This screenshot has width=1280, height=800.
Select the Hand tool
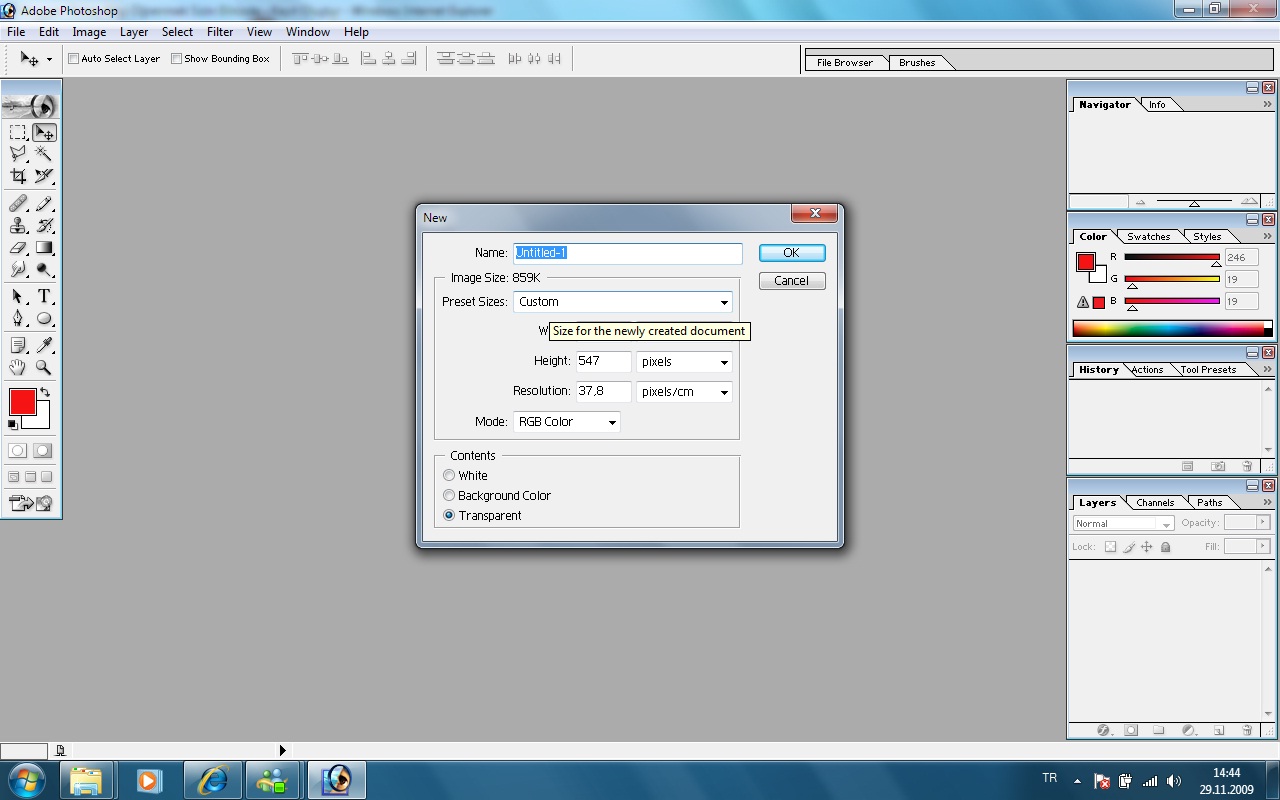point(18,367)
